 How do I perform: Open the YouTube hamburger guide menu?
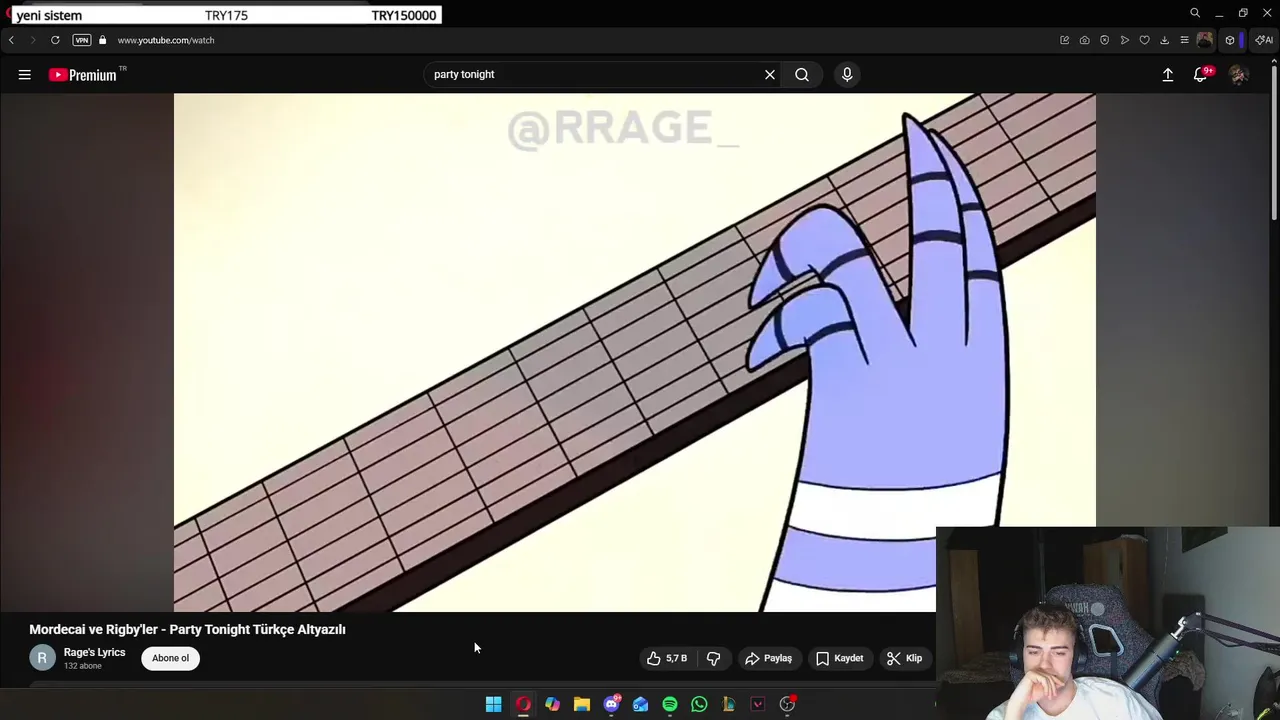pyautogui.click(x=25, y=75)
